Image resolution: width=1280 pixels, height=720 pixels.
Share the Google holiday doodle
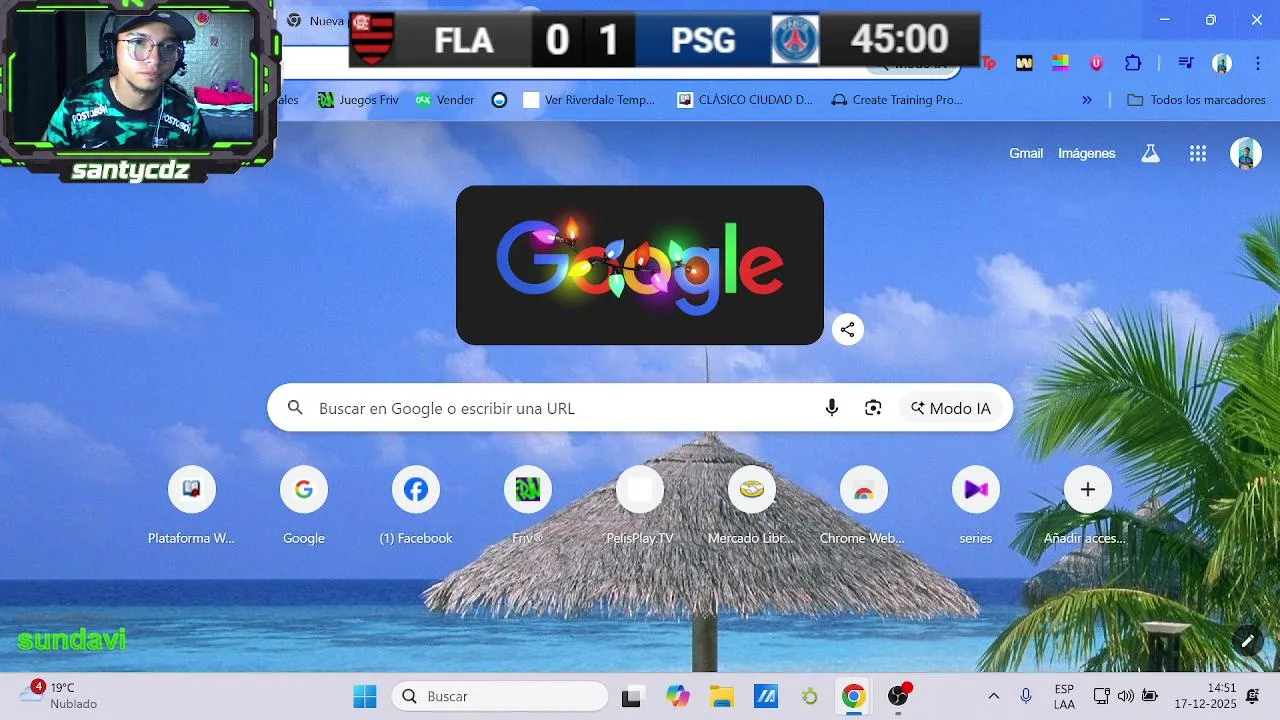847,329
